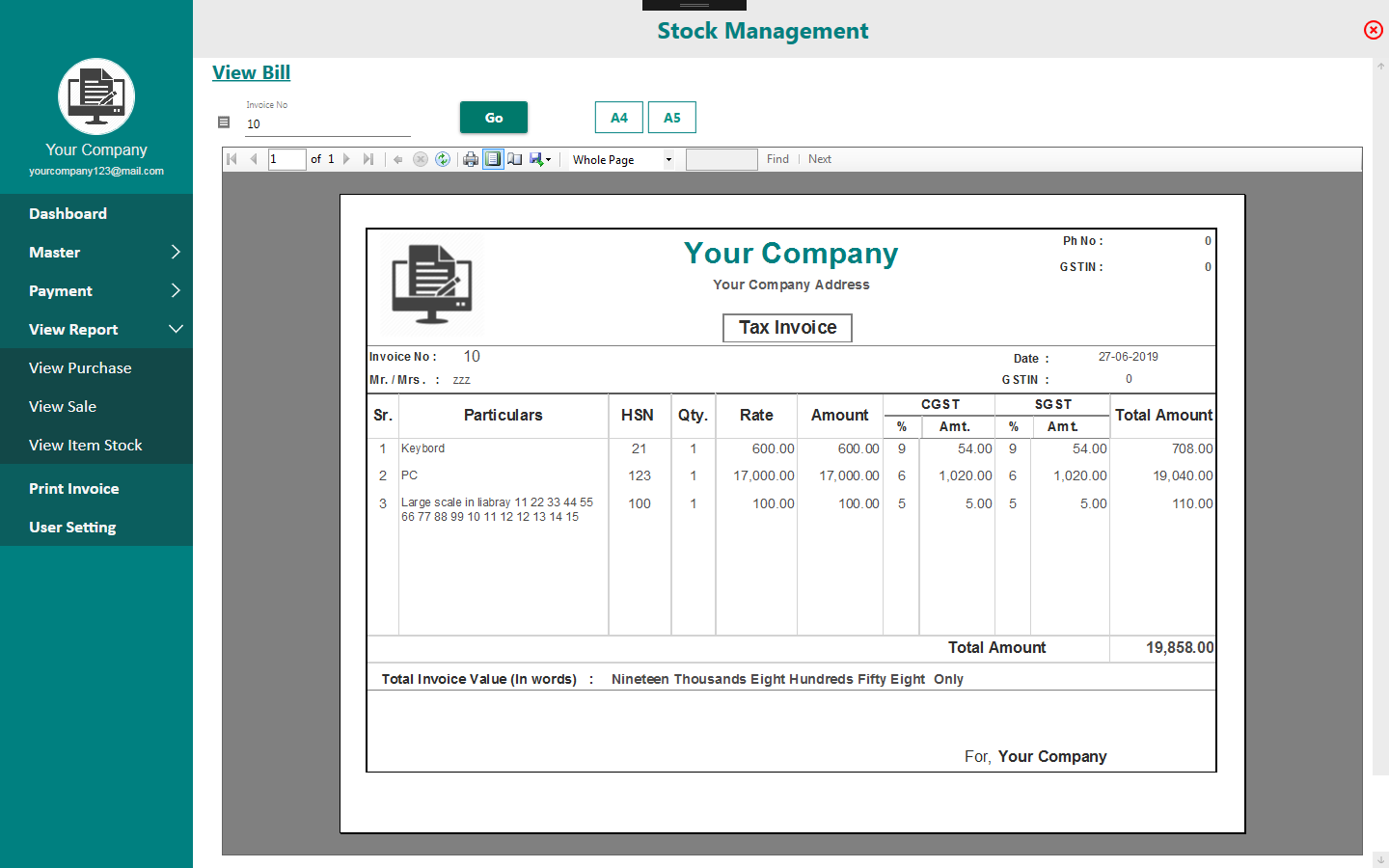Image resolution: width=1389 pixels, height=868 pixels.
Task: Click the scroll up arrow of page scrollbar
Action: coord(1380,66)
